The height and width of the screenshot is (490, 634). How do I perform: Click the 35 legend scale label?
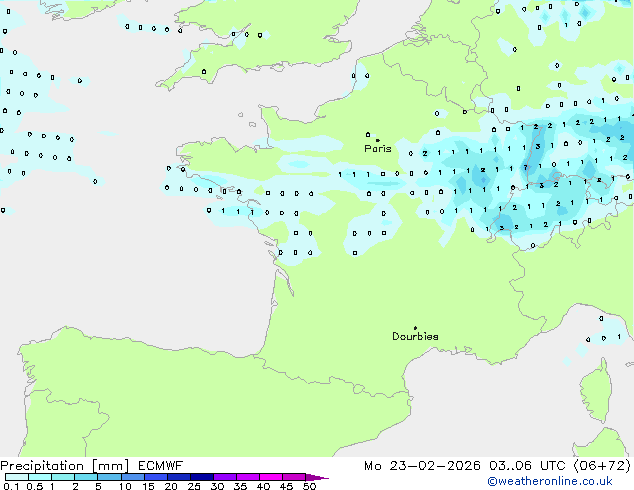pos(240,486)
